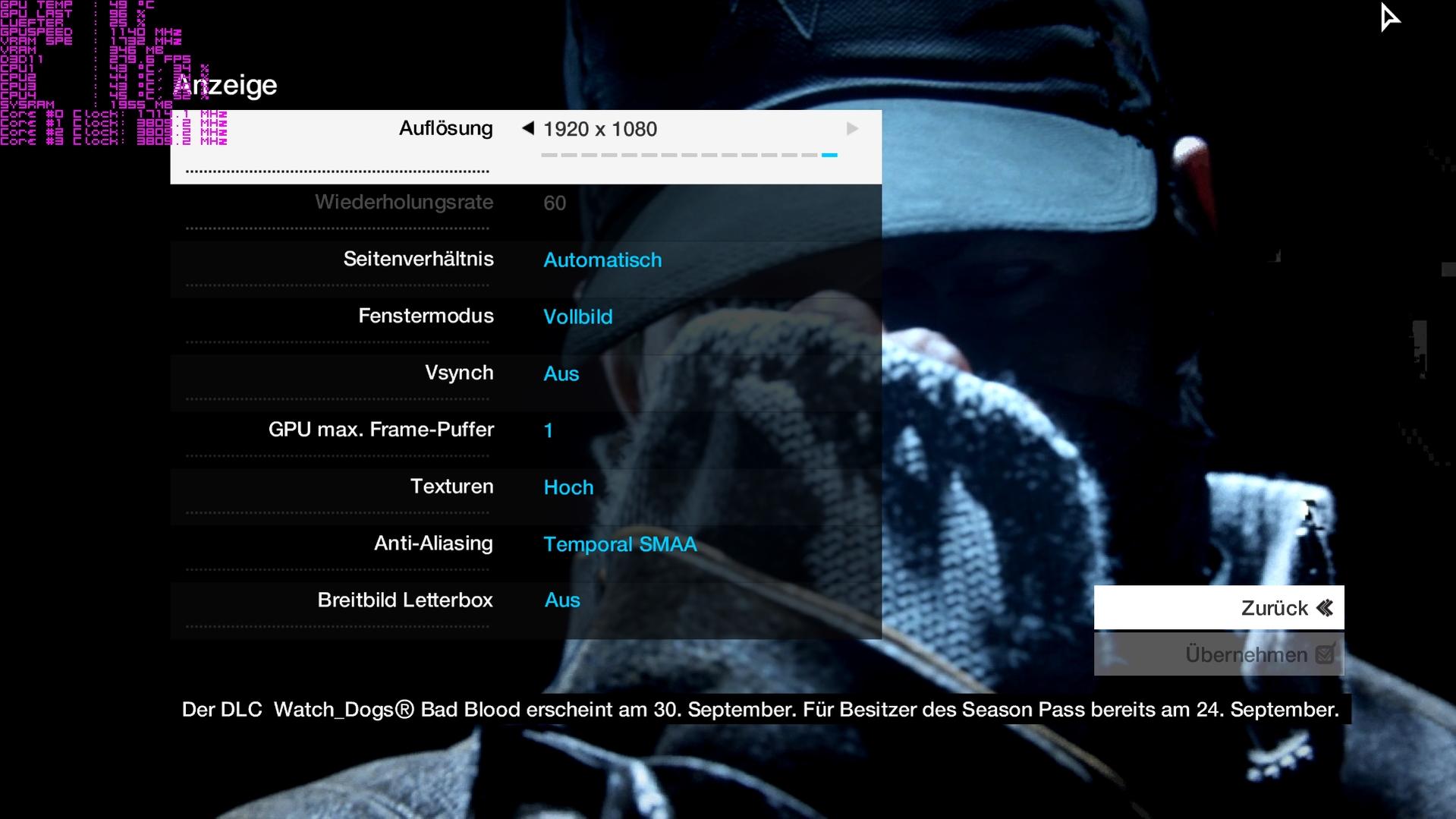The width and height of the screenshot is (1456, 819).
Task: Change the Vollbild window mode value
Action: pos(577,317)
